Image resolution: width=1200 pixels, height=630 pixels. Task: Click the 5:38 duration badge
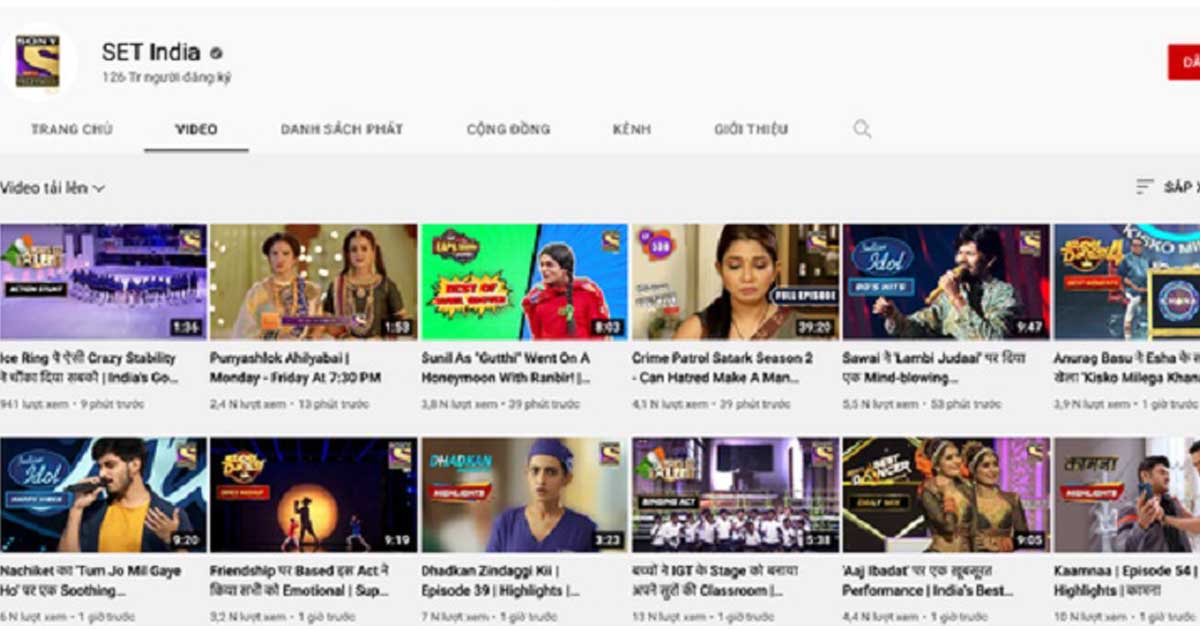point(818,540)
